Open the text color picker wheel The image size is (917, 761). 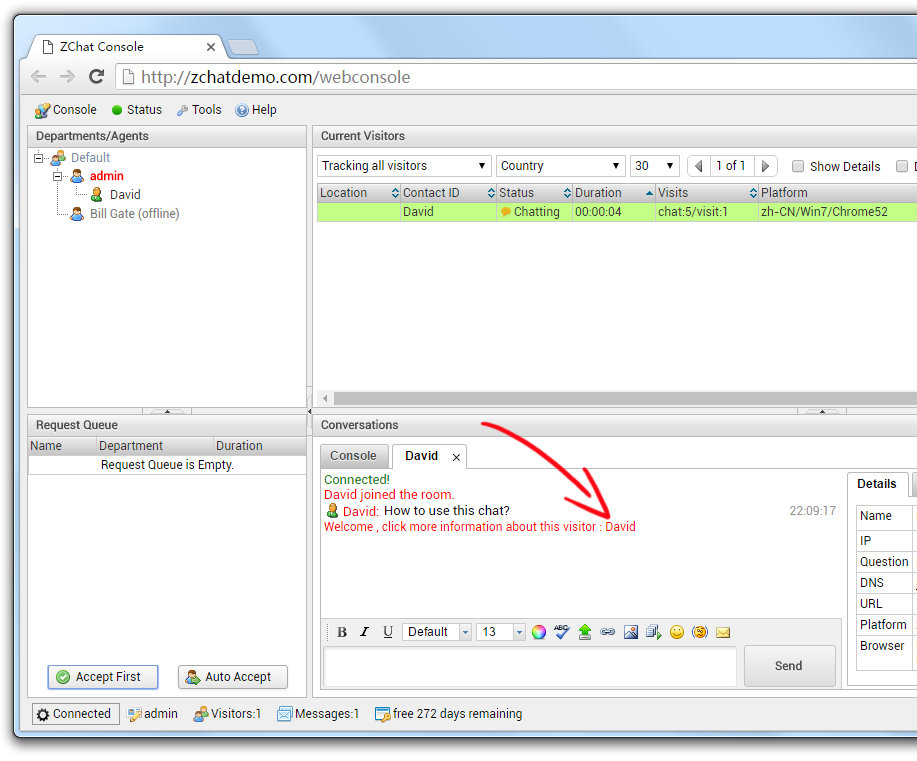[539, 632]
